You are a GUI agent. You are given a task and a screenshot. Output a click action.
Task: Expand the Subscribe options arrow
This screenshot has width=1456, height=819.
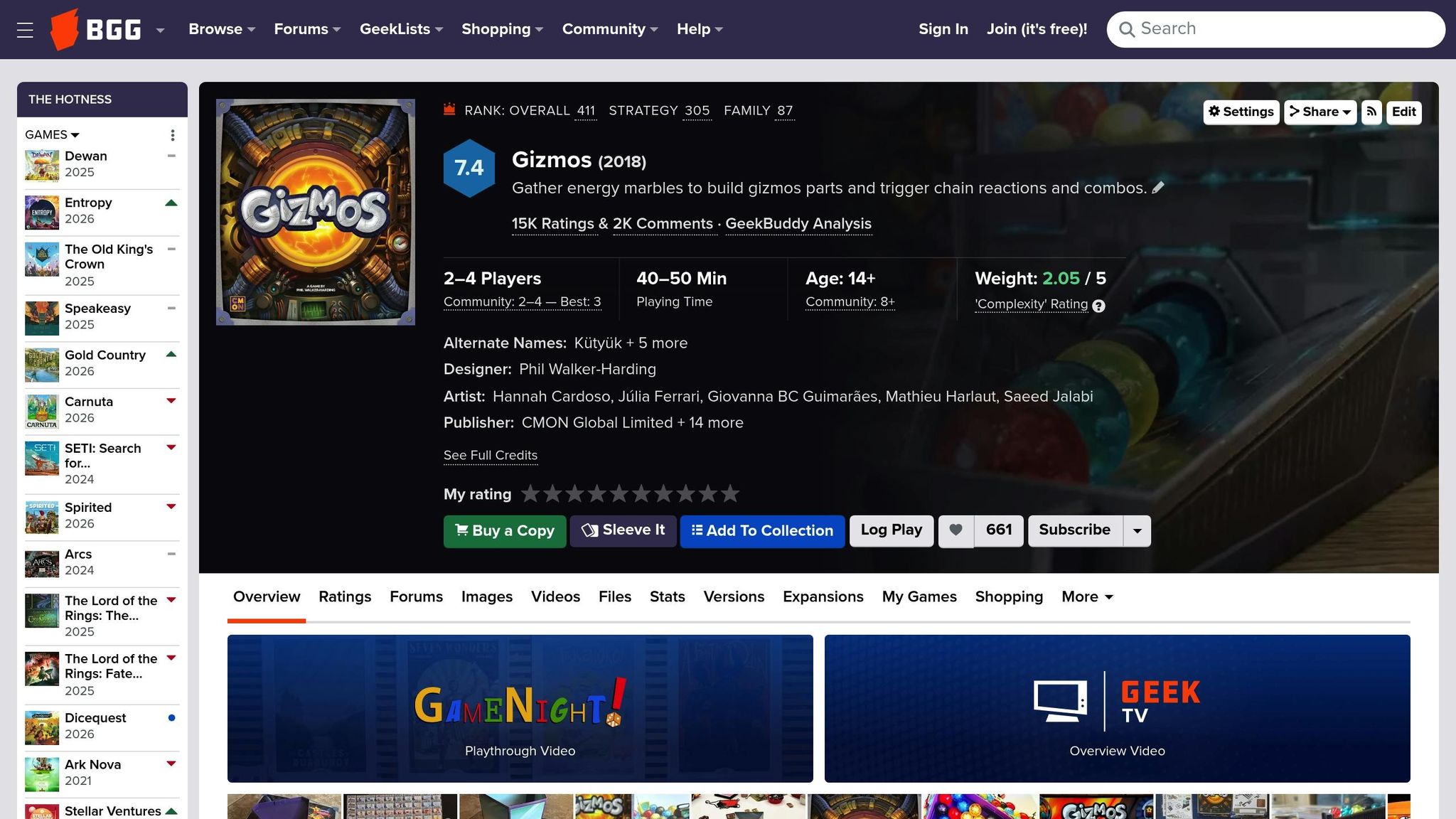1137,531
